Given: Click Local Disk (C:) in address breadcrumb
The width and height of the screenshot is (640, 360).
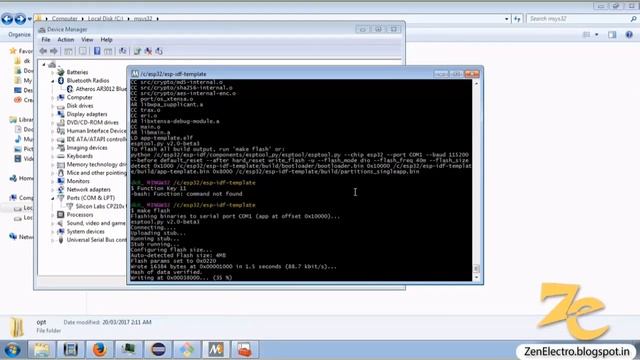Looking at the screenshot, I should 105,19.
